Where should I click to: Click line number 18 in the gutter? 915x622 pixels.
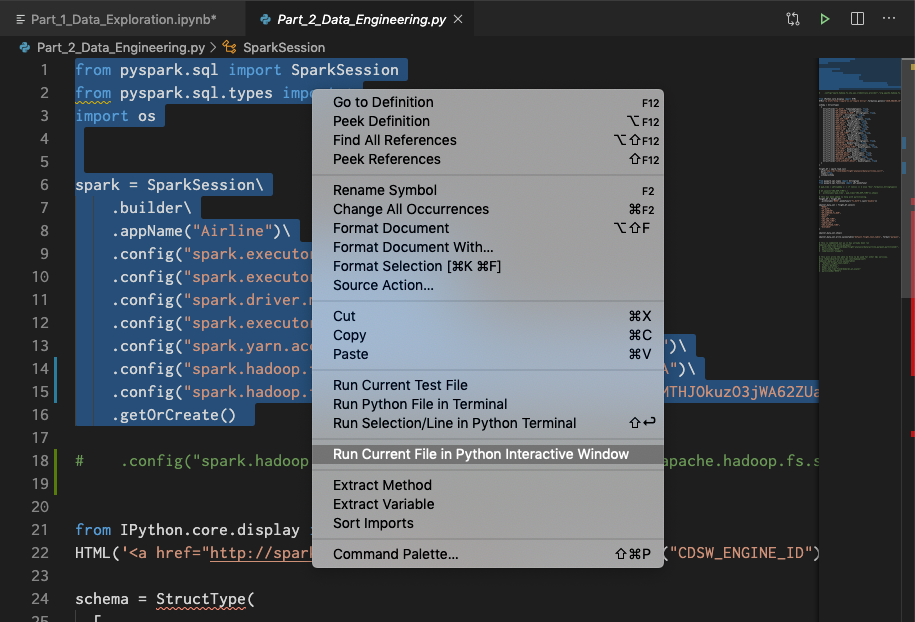coord(40,461)
